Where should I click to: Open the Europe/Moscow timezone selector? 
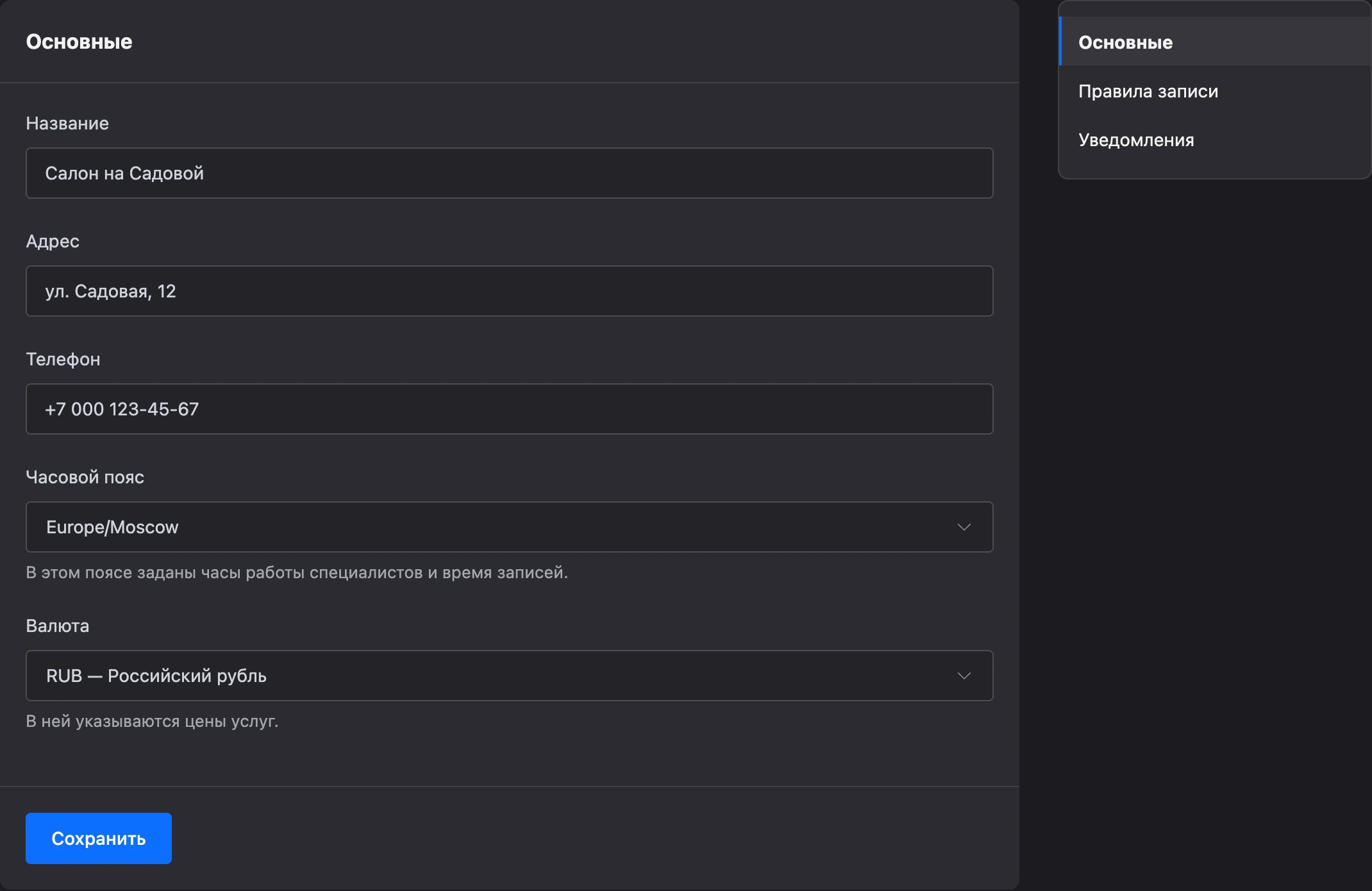(509, 527)
